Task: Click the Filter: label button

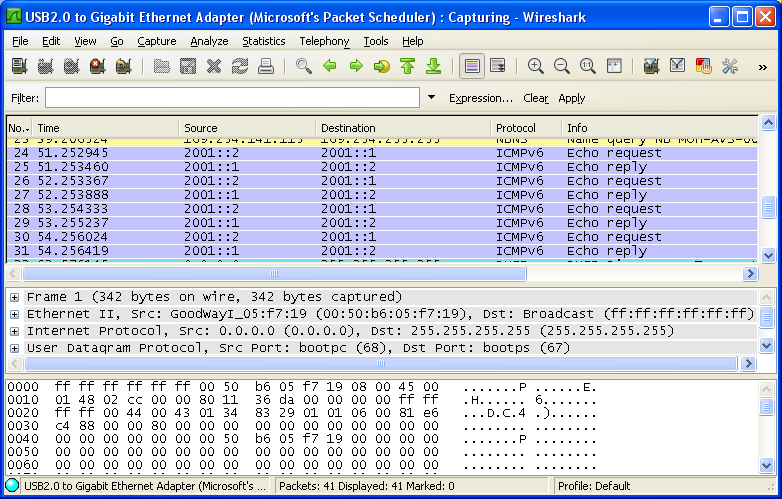Action: [25, 98]
